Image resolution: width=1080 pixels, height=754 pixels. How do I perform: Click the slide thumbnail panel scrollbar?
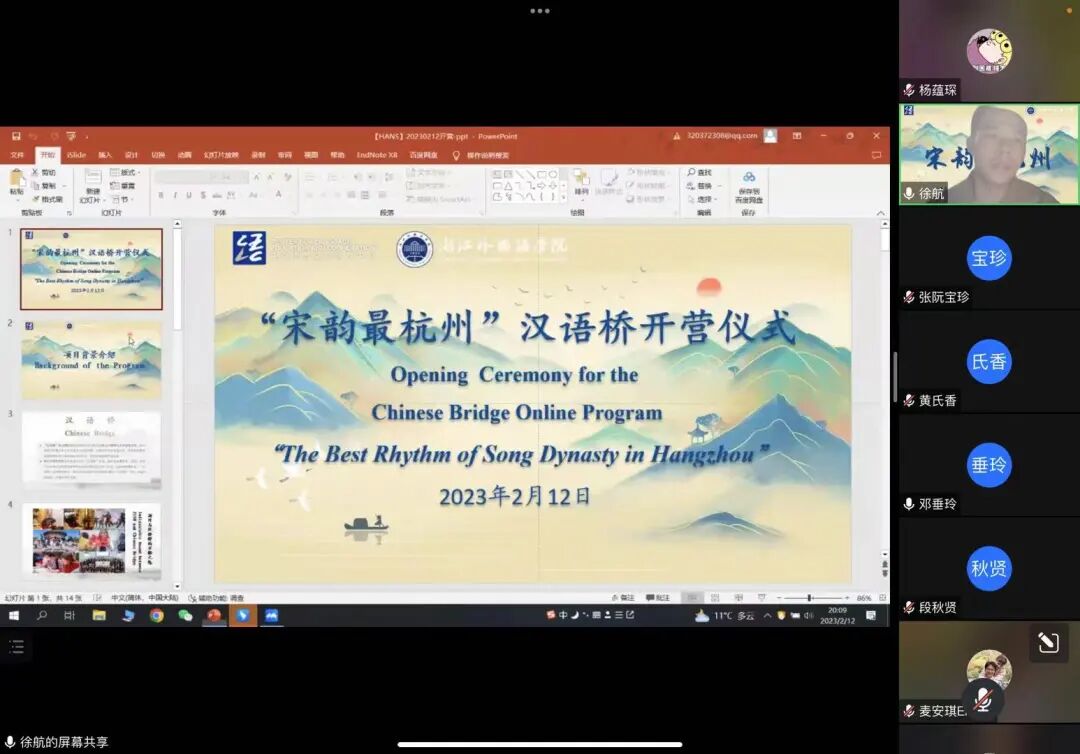[177, 405]
